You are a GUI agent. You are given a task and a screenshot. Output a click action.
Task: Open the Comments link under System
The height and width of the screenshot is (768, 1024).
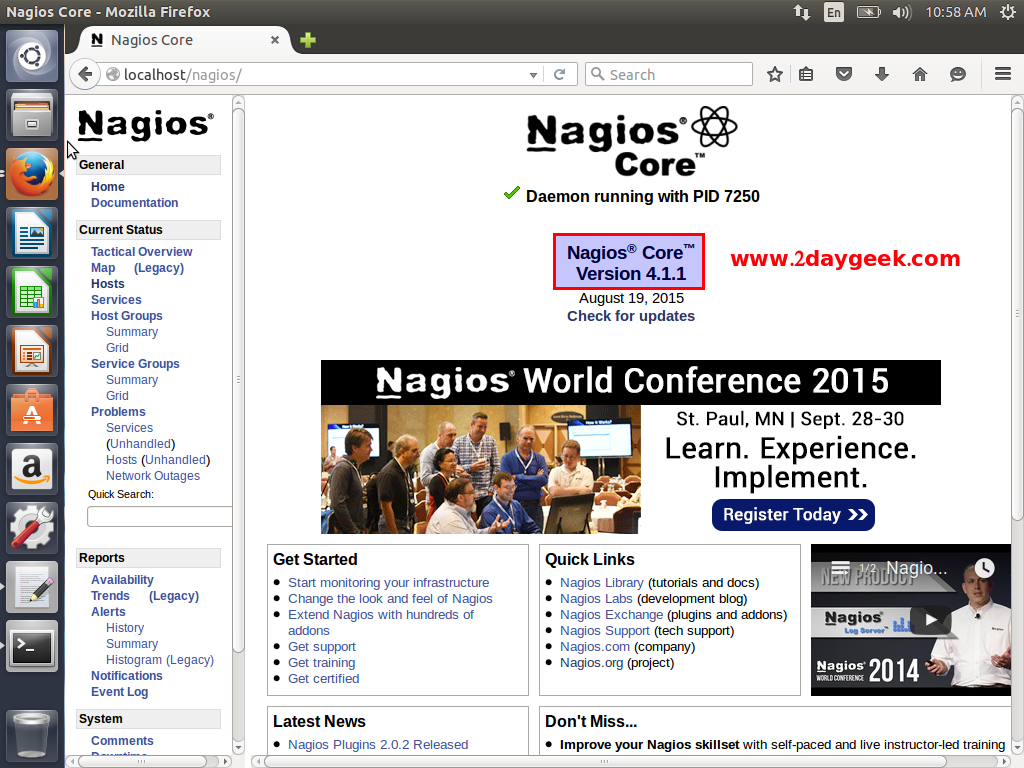point(122,741)
